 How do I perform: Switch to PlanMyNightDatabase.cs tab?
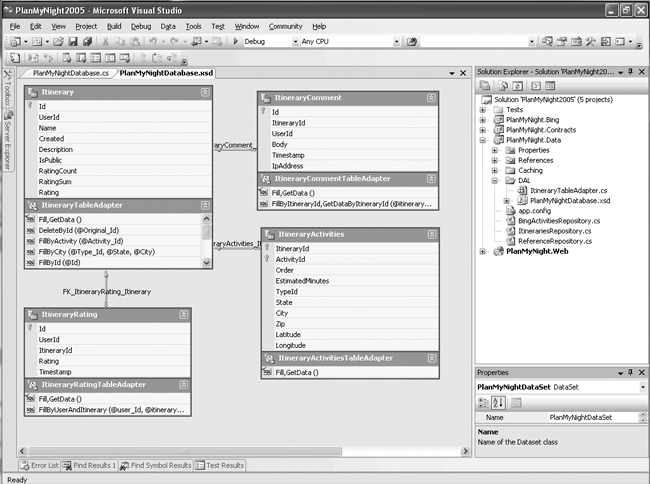(x=71, y=73)
